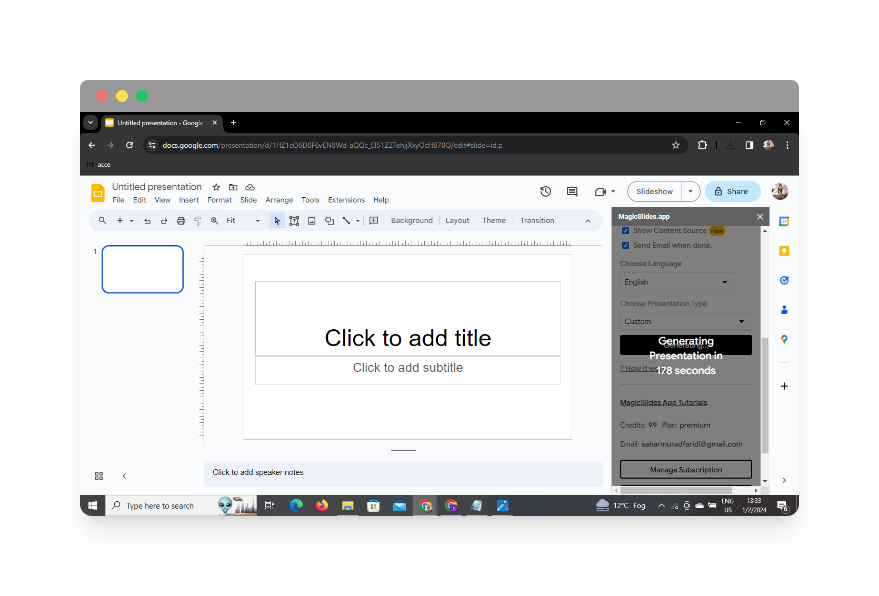
Task: Open the Arrange menu
Action: 279,200
